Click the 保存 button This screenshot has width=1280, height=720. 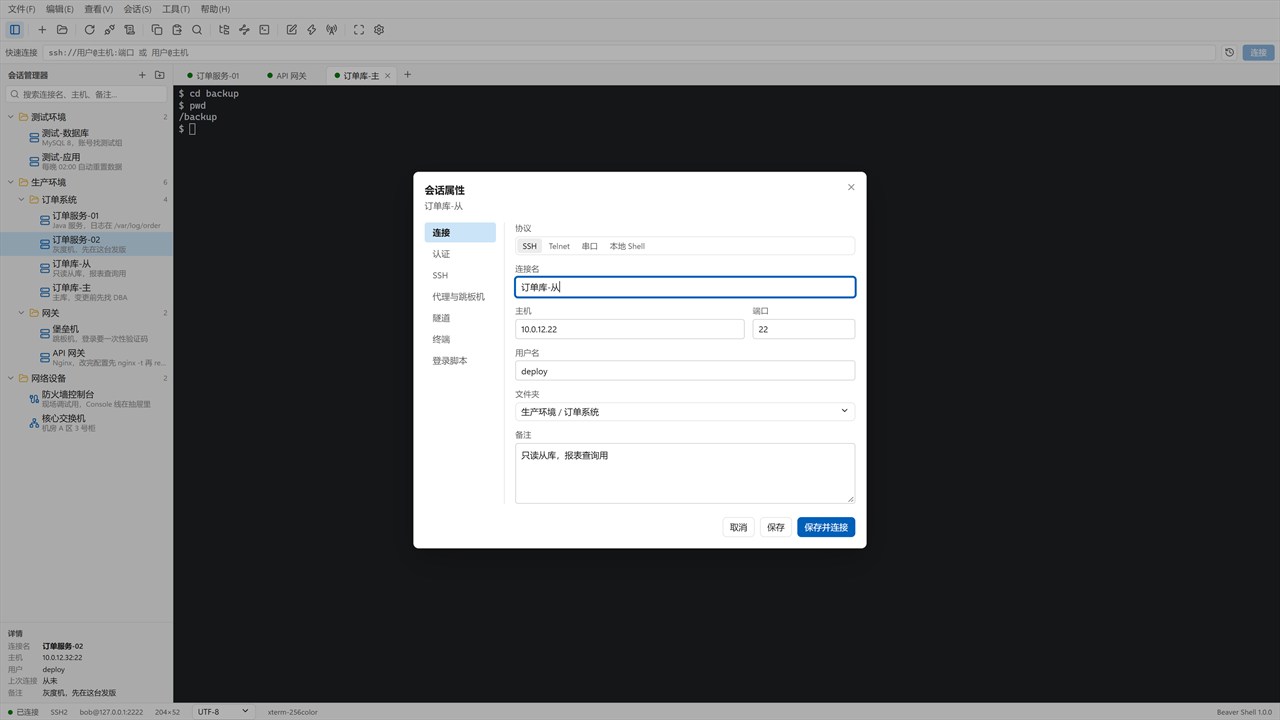[776, 527]
